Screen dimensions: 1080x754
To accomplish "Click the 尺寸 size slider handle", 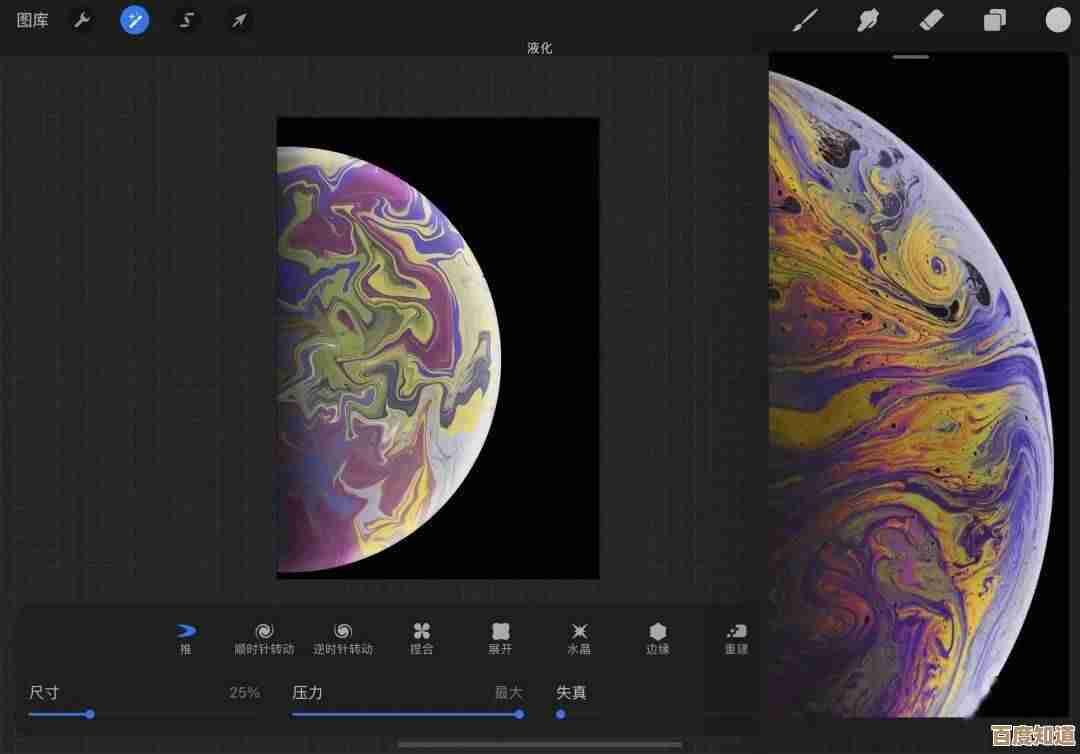I will tap(90, 714).
